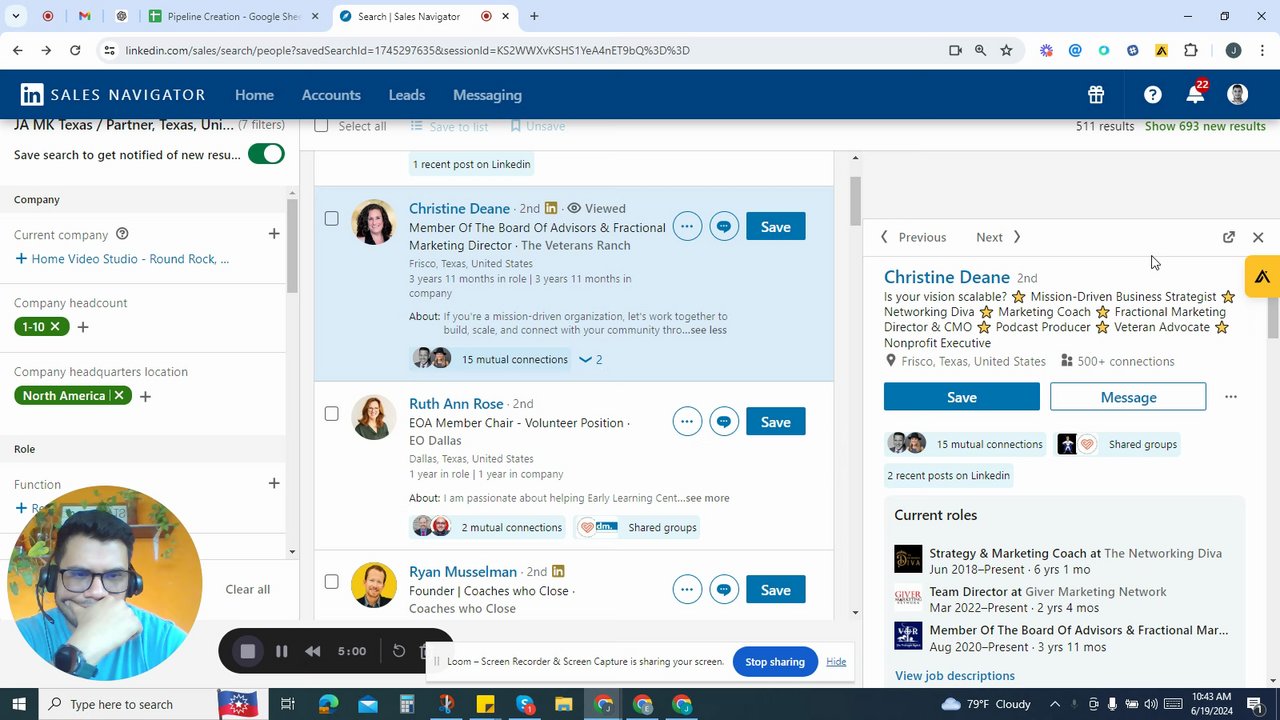This screenshot has width=1280, height=720.
Task: Close the Christine Deane lead panel
Action: (x=1258, y=237)
